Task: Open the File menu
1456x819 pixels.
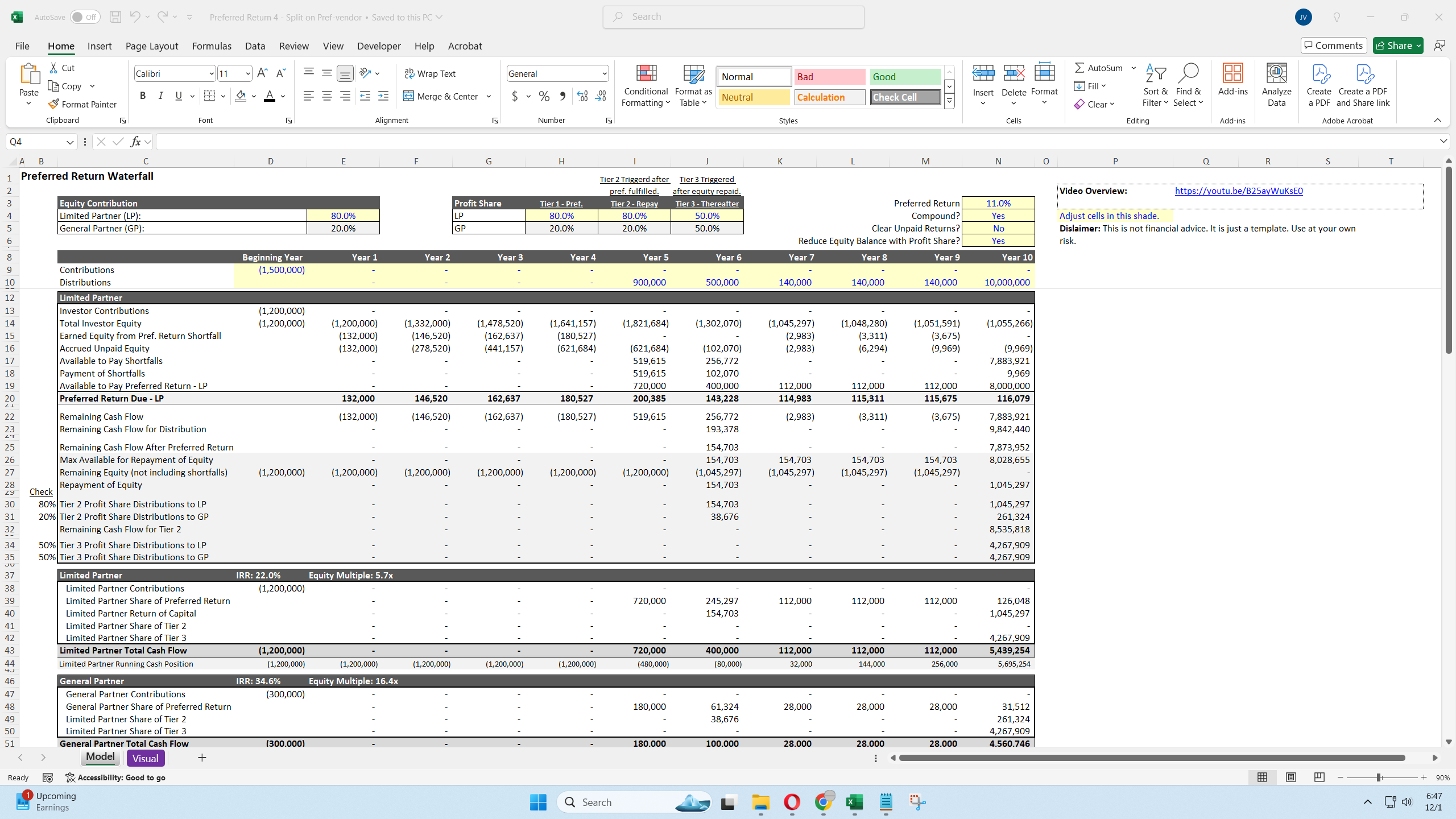Action: click(22, 46)
